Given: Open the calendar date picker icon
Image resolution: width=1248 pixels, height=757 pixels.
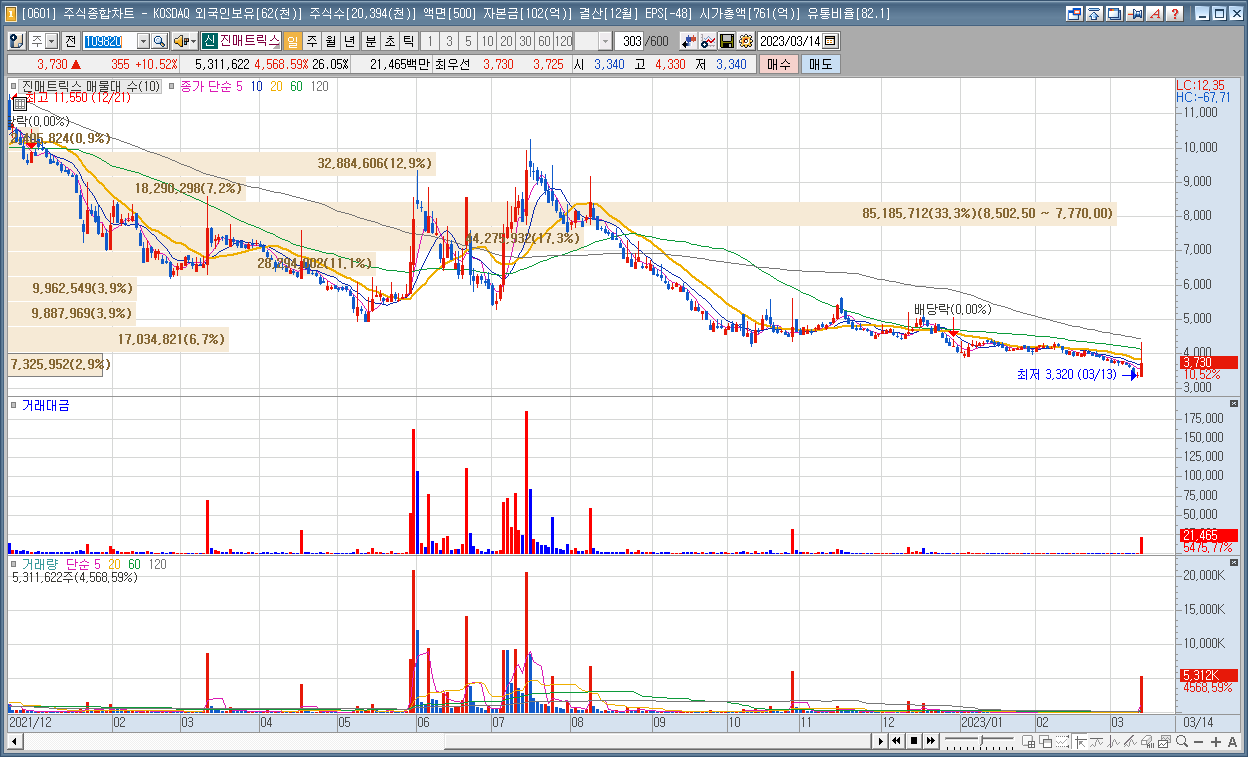Looking at the screenshot, I should (830, 41).
